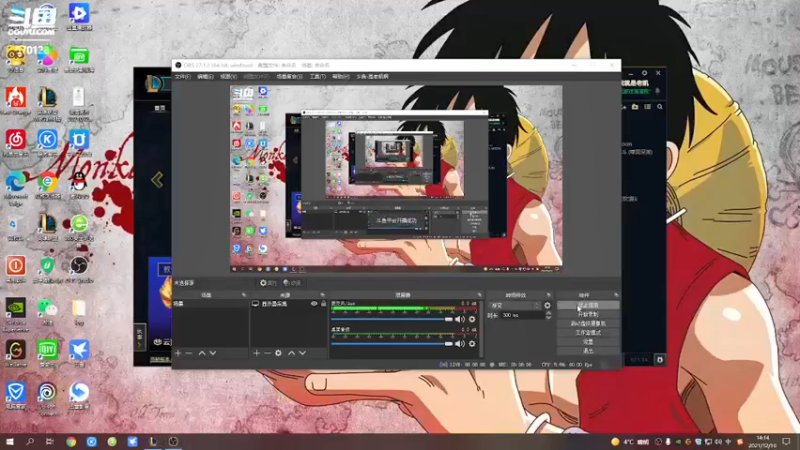Toggle the eye visibility of display capture source
This screenshot has height=450, width=800.
314,304
